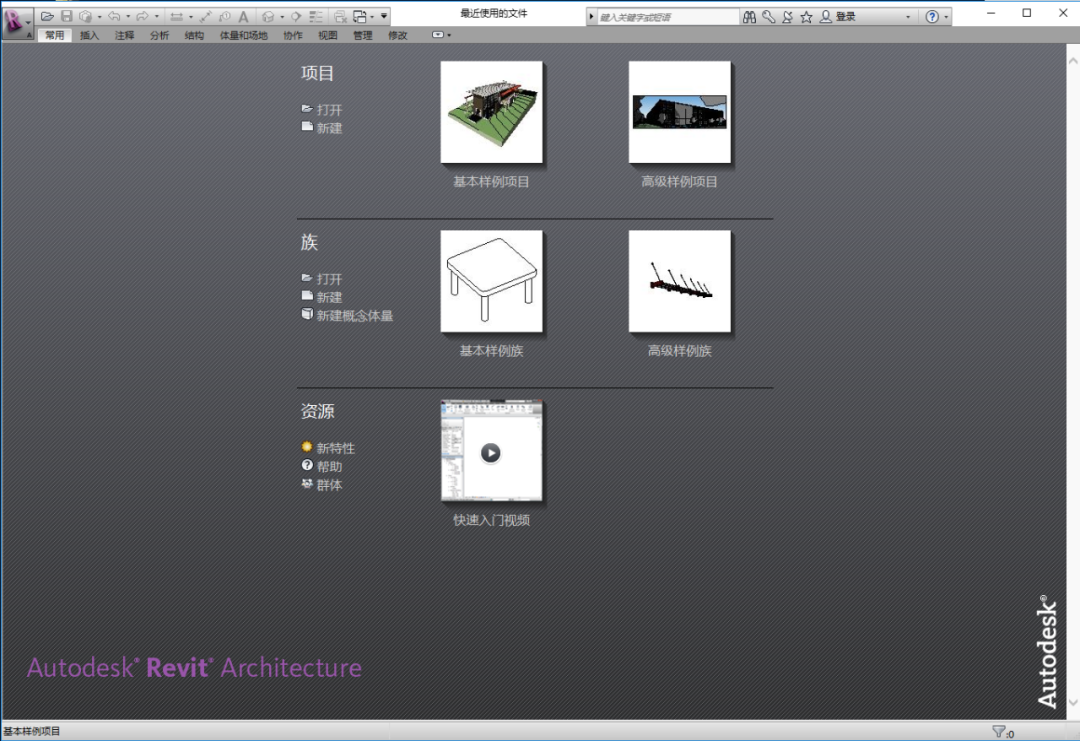Click the Open folder icon in quick access toolbar
This screenshot has width=1080, height=741.
click(x=47, y=16)
